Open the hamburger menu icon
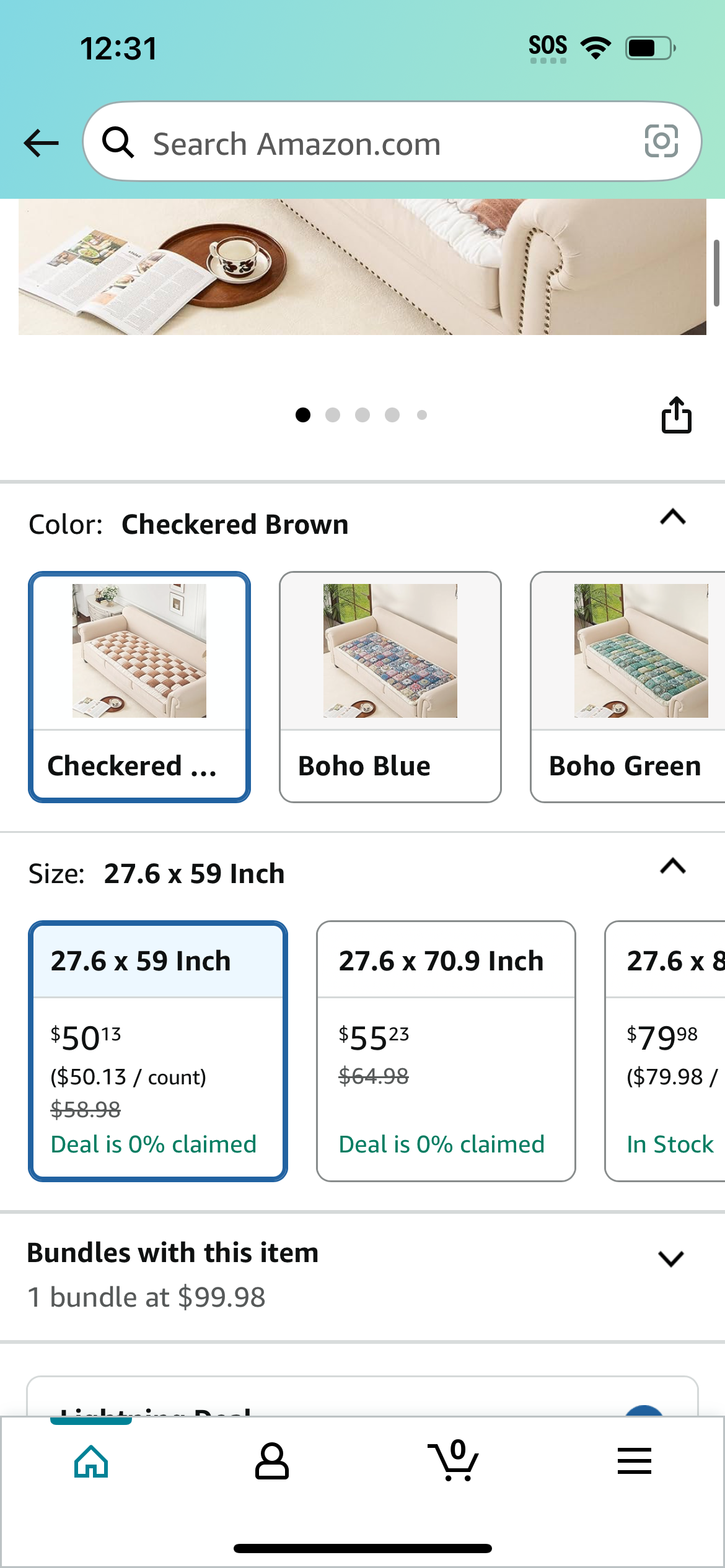 pyautogui.click(x=635, y=1461)
